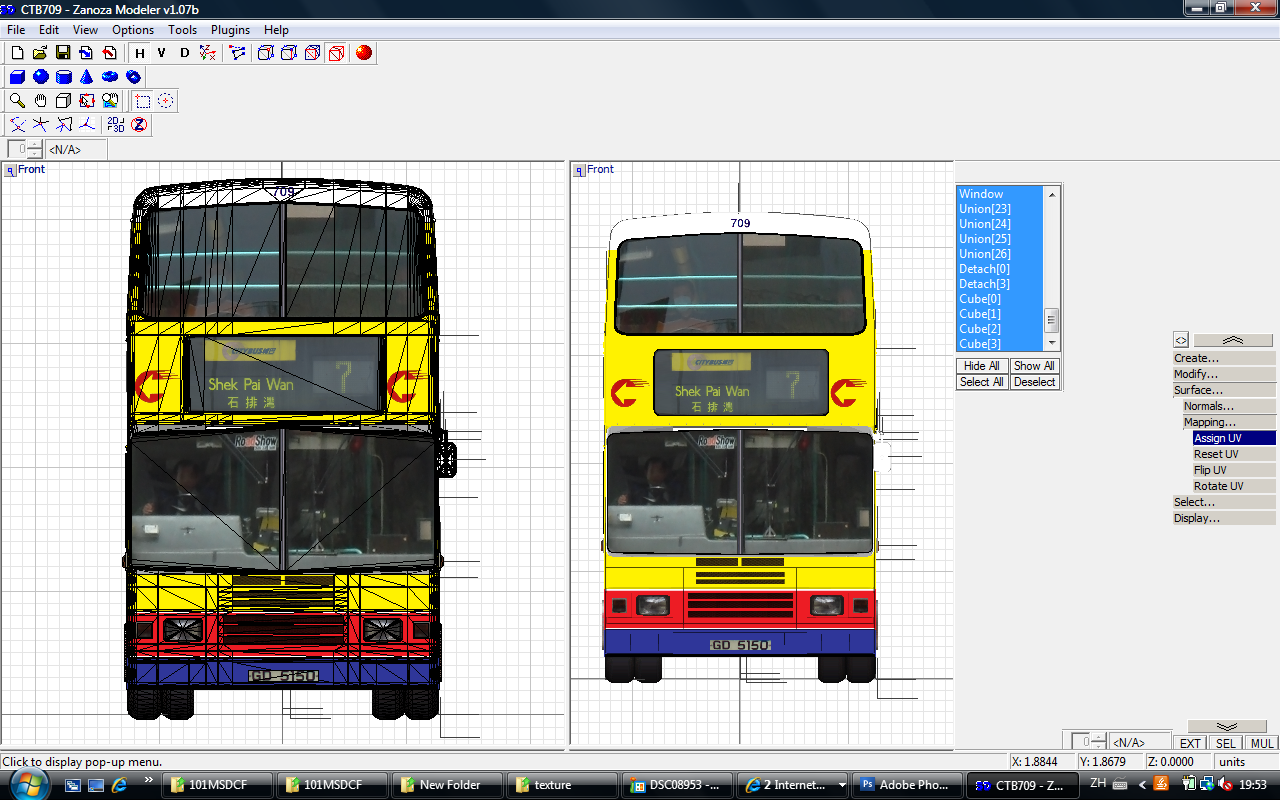
Task: Select Union[23] in object list
Action: [x=1000, y=209]
